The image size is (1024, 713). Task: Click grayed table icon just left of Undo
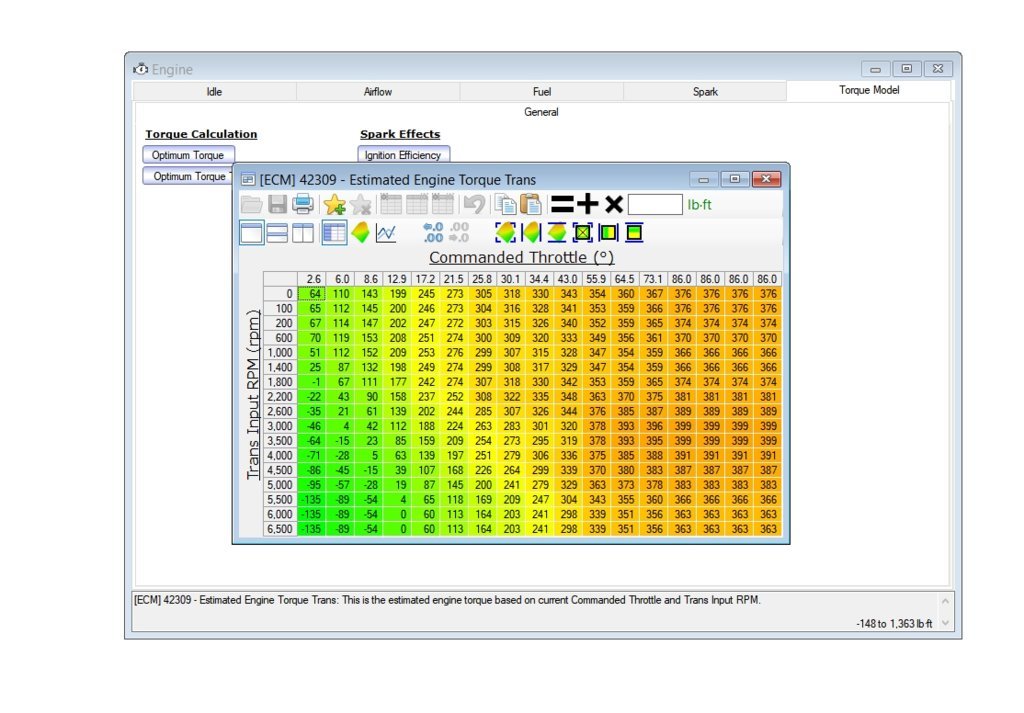442,204
